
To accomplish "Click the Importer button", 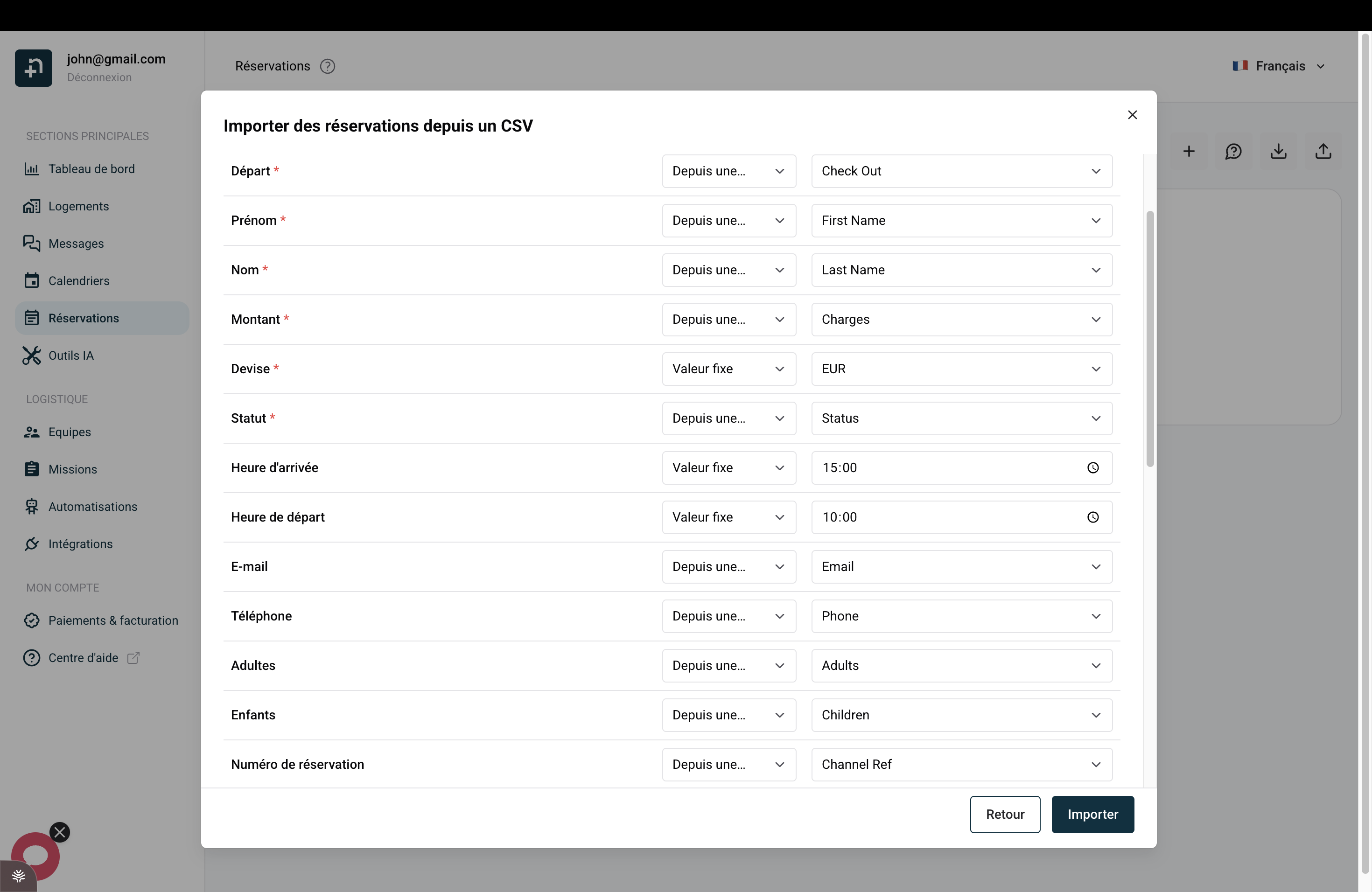I will pyautogui.click(x=1092, y=815).
